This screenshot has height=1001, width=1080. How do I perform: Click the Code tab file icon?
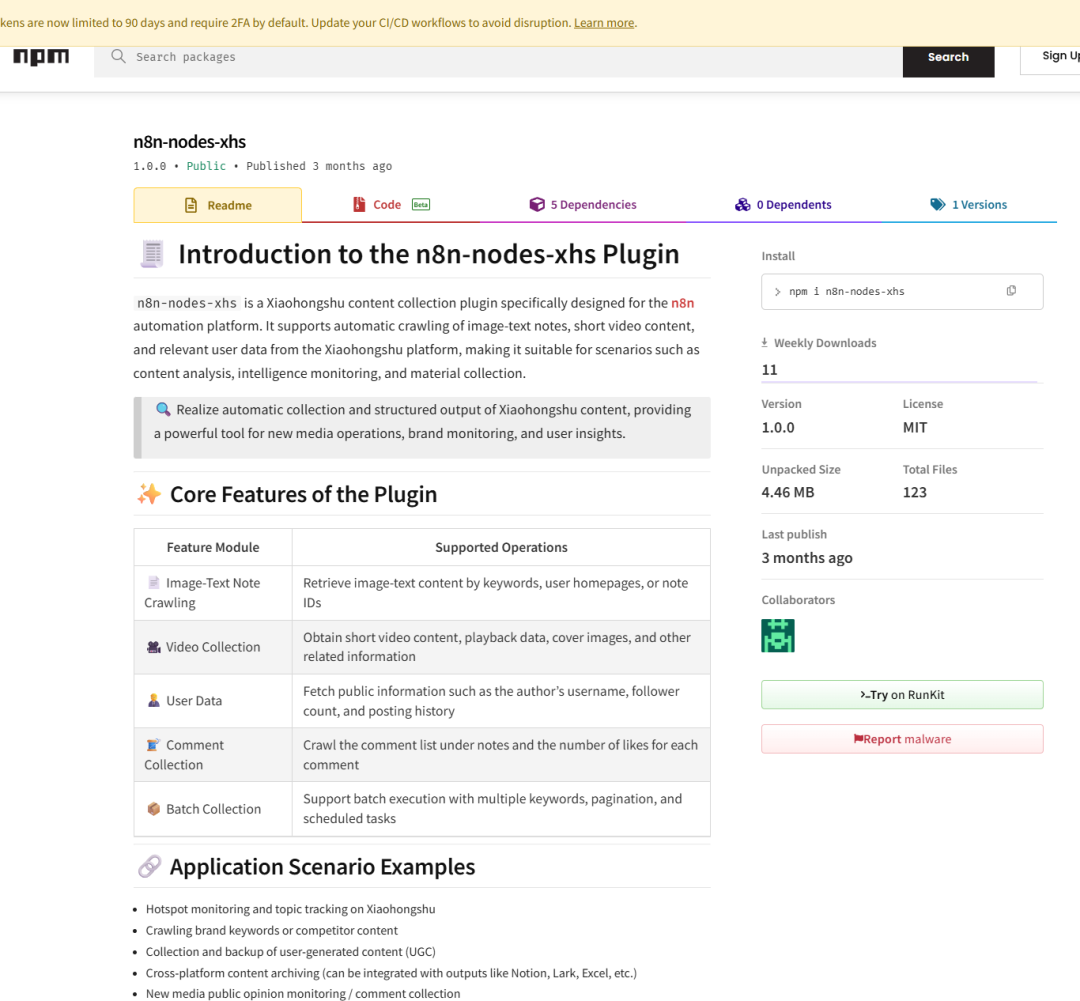coord(359,205)
